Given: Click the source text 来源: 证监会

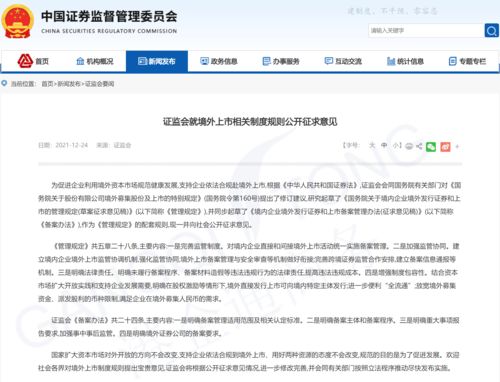Looking at the screenshot, I should [114, 145].
